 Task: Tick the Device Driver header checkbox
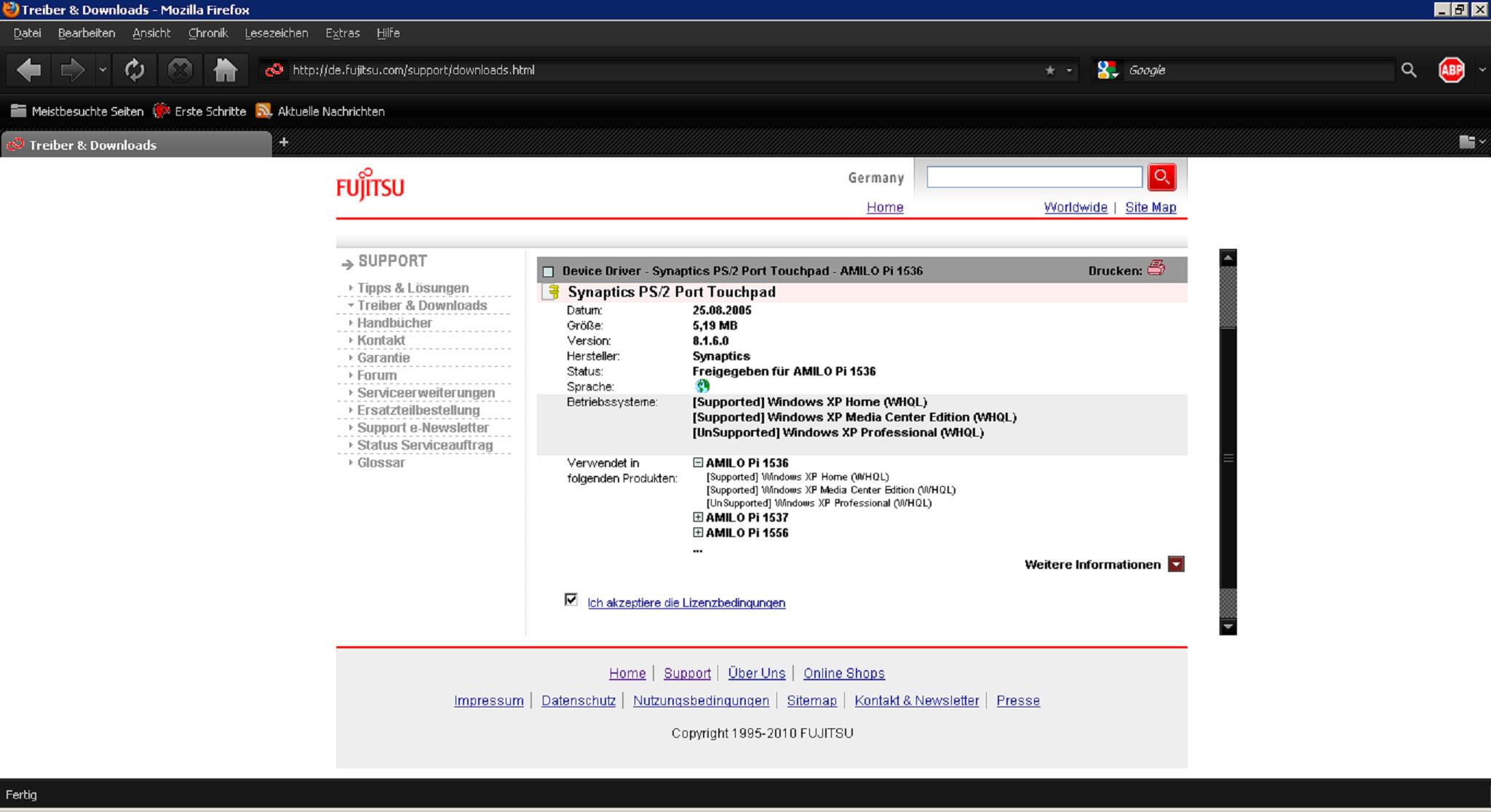[x=549, y=271]
